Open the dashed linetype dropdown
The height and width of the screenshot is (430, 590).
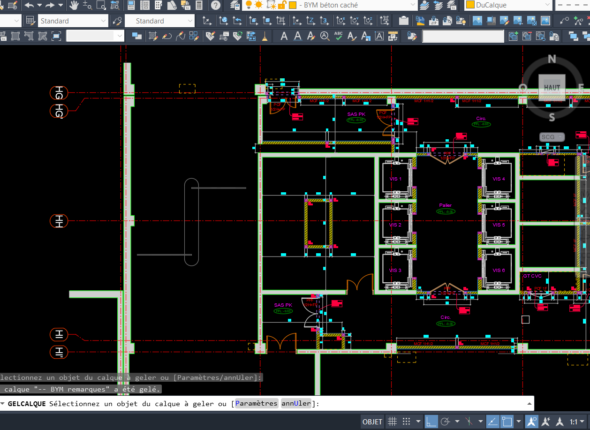pos(573,5)
